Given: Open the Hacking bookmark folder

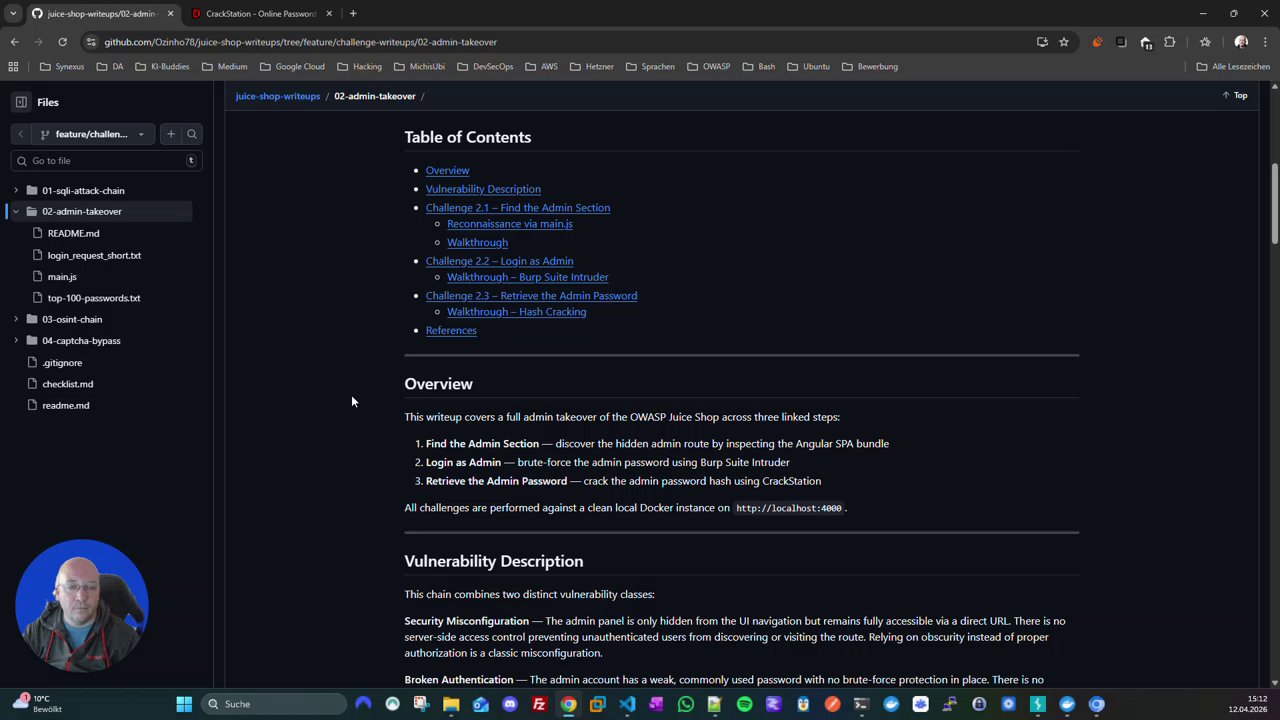Looking at the screenshot, I should (359, 67).
